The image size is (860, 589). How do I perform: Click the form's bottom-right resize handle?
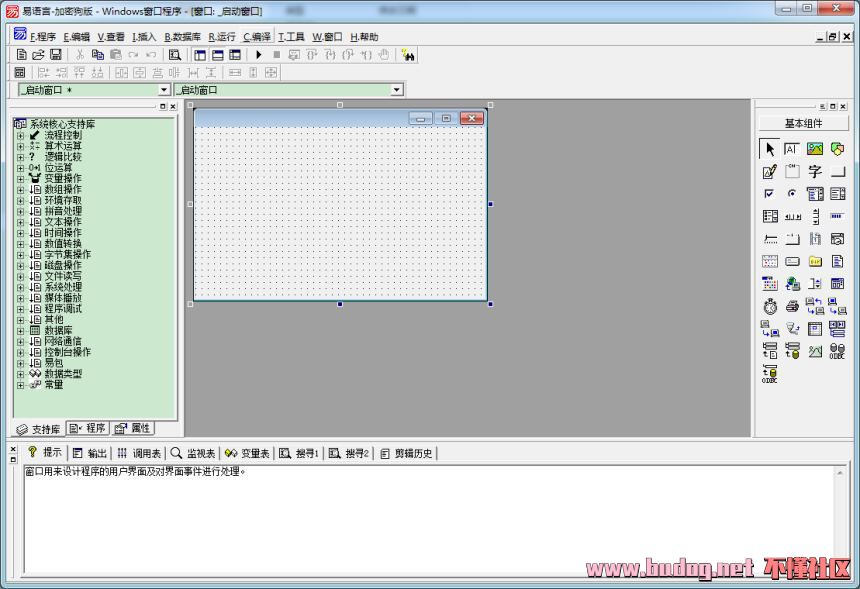coord(490,304)
